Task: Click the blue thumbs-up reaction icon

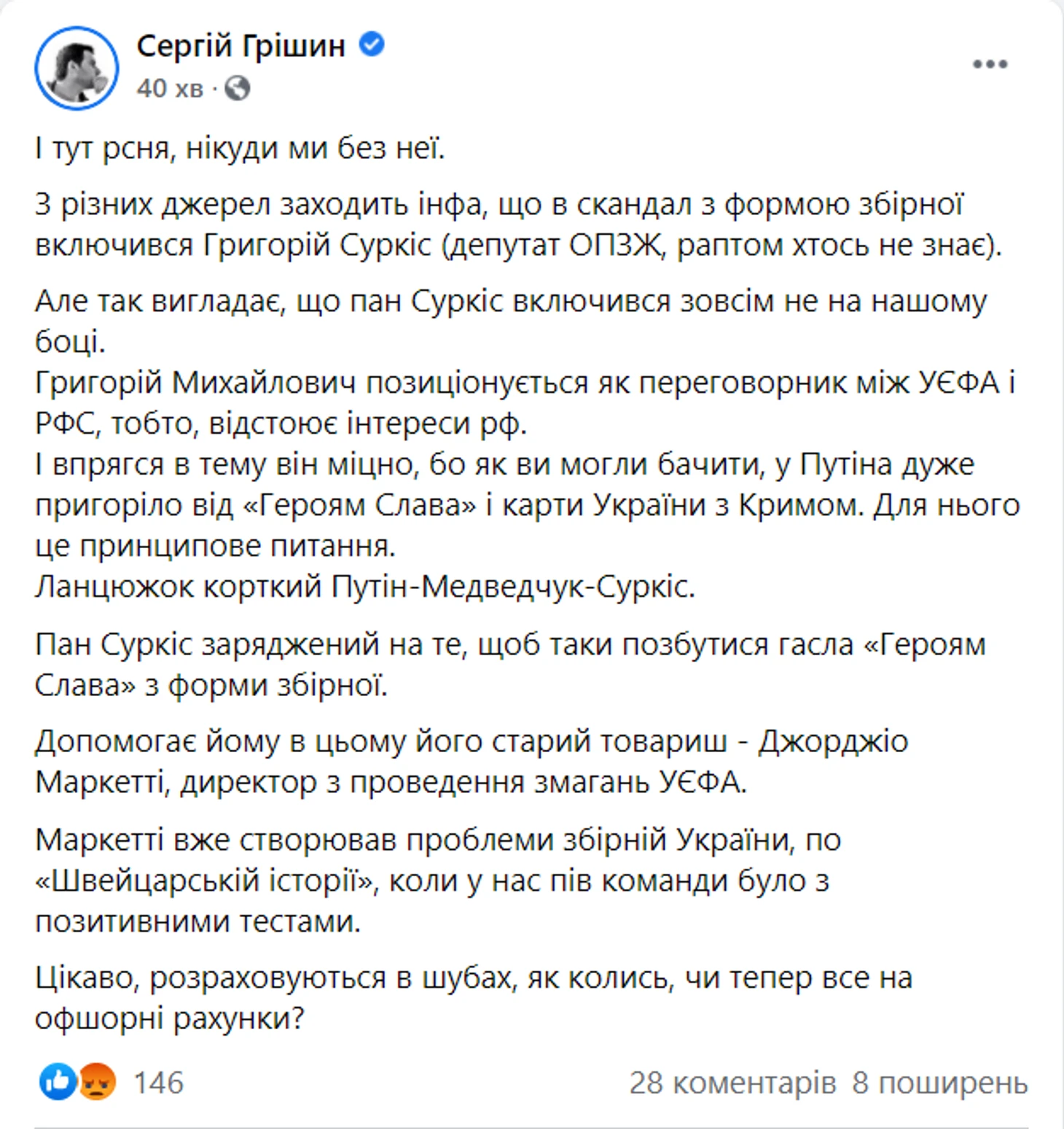Action: coord(58,1082)
